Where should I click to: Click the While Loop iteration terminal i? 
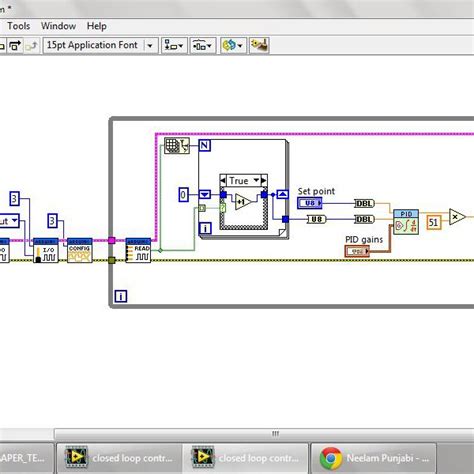[x=121, y=296]
